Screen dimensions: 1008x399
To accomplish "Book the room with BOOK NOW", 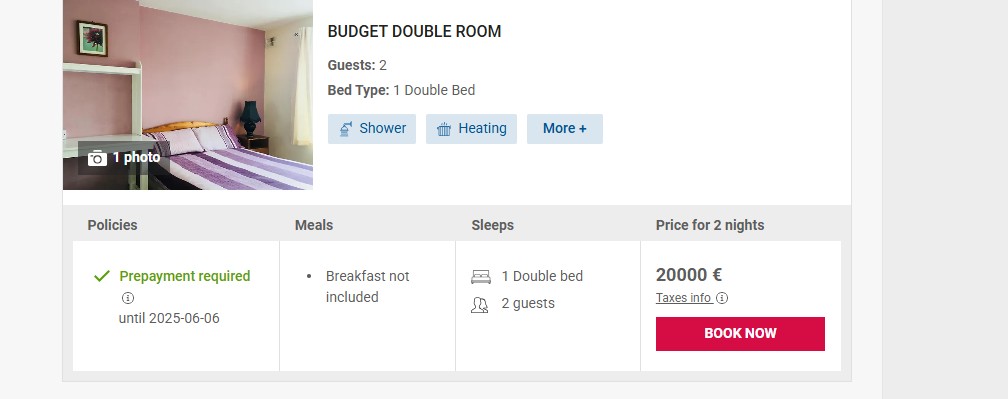I will click(740, 333).
